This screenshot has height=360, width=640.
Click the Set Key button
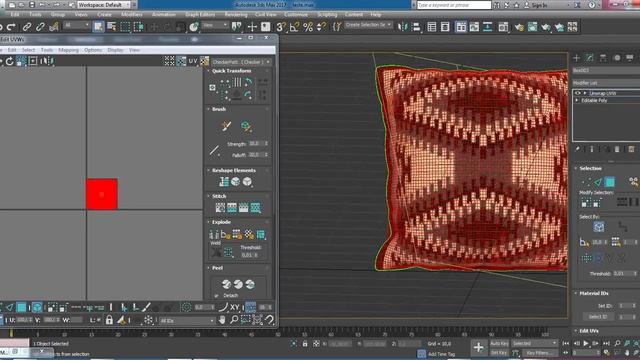coord(499,353)
